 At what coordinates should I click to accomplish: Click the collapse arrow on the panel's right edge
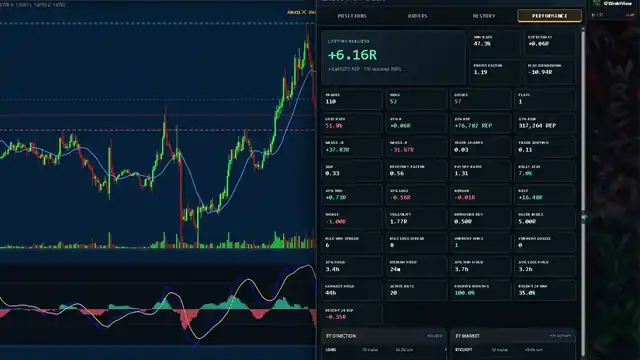pos(584,217)
